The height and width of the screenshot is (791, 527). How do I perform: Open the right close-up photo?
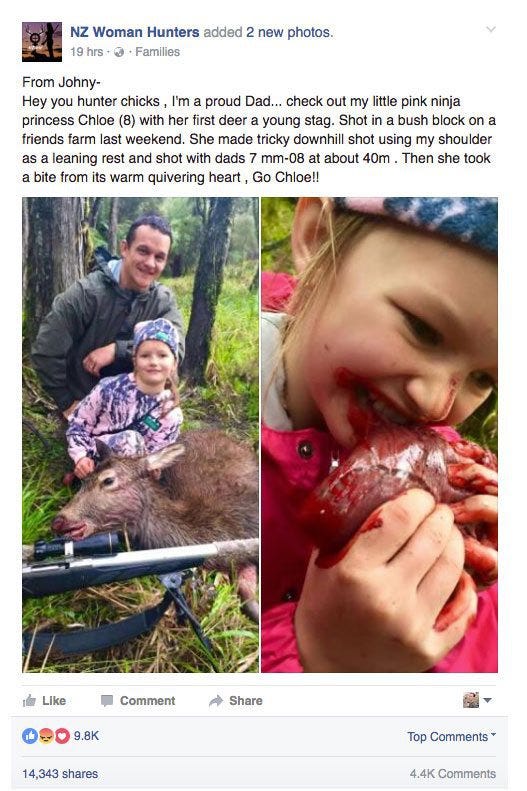(x=379, y=434)
